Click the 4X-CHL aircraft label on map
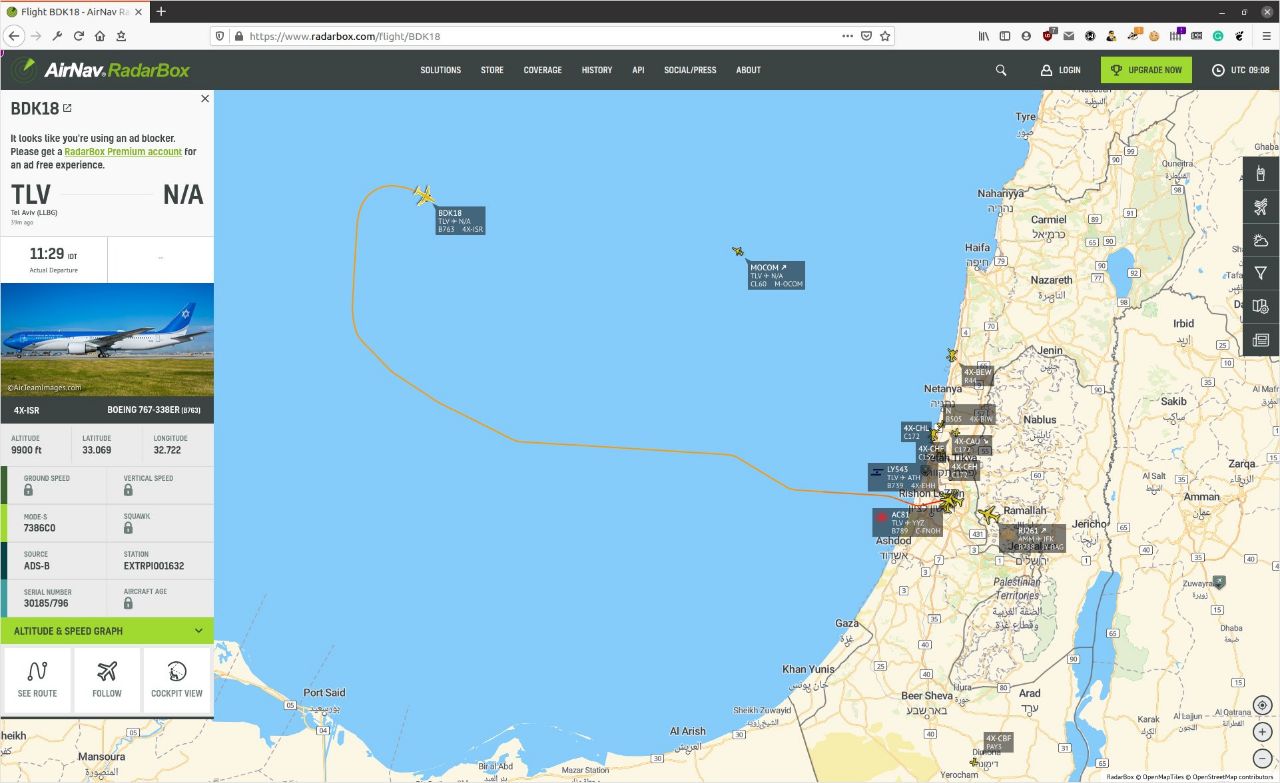Image resolution: width=1280 pixels, height=783 pixels. [916, 432]
